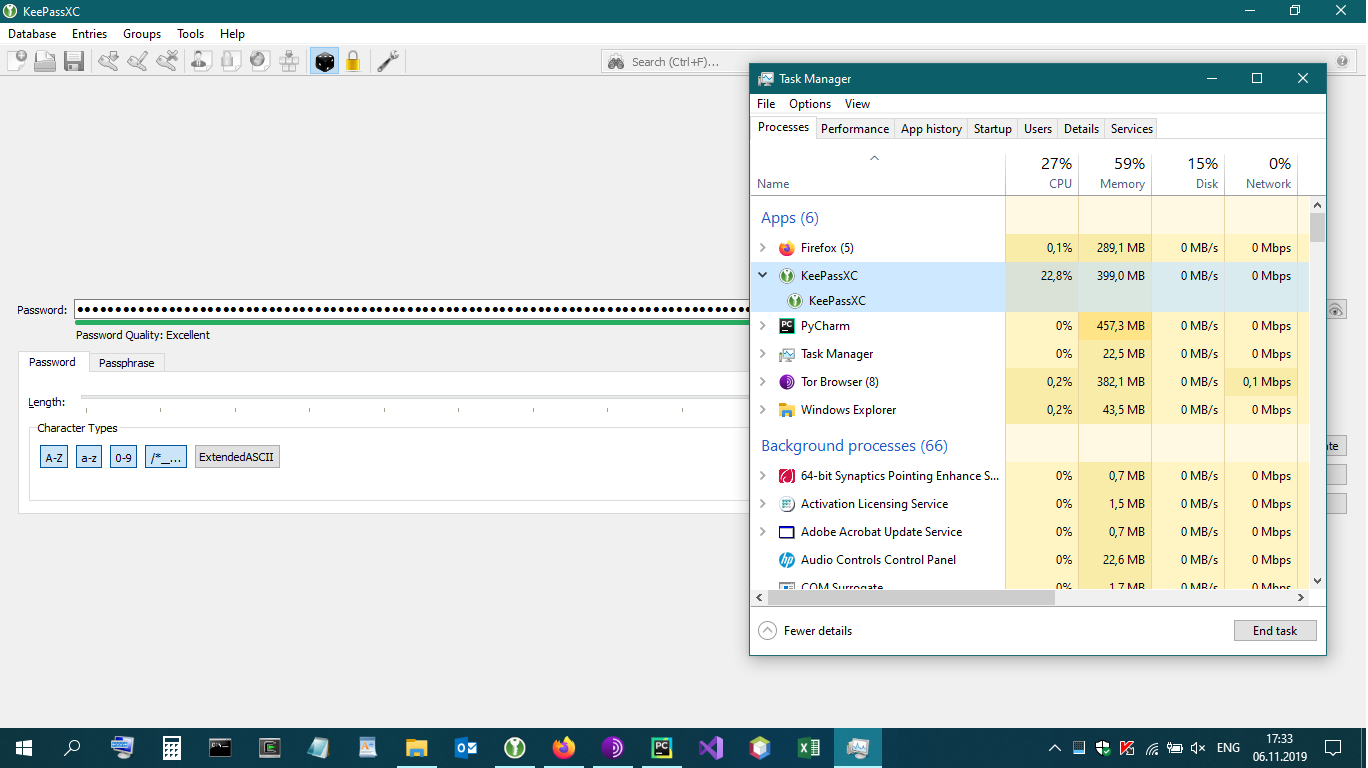1368x768 pixels.
Task: Expand the PyCharm process row
Action: coord(763,326)
